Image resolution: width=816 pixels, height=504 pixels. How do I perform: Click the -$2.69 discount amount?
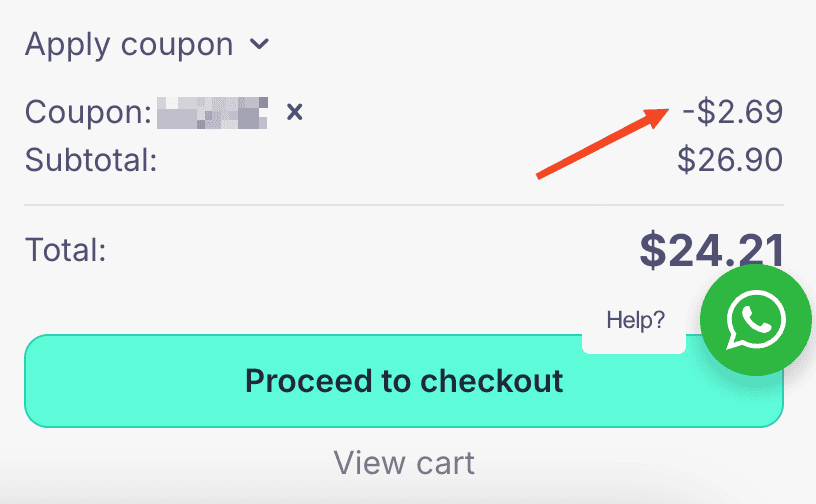732,111
